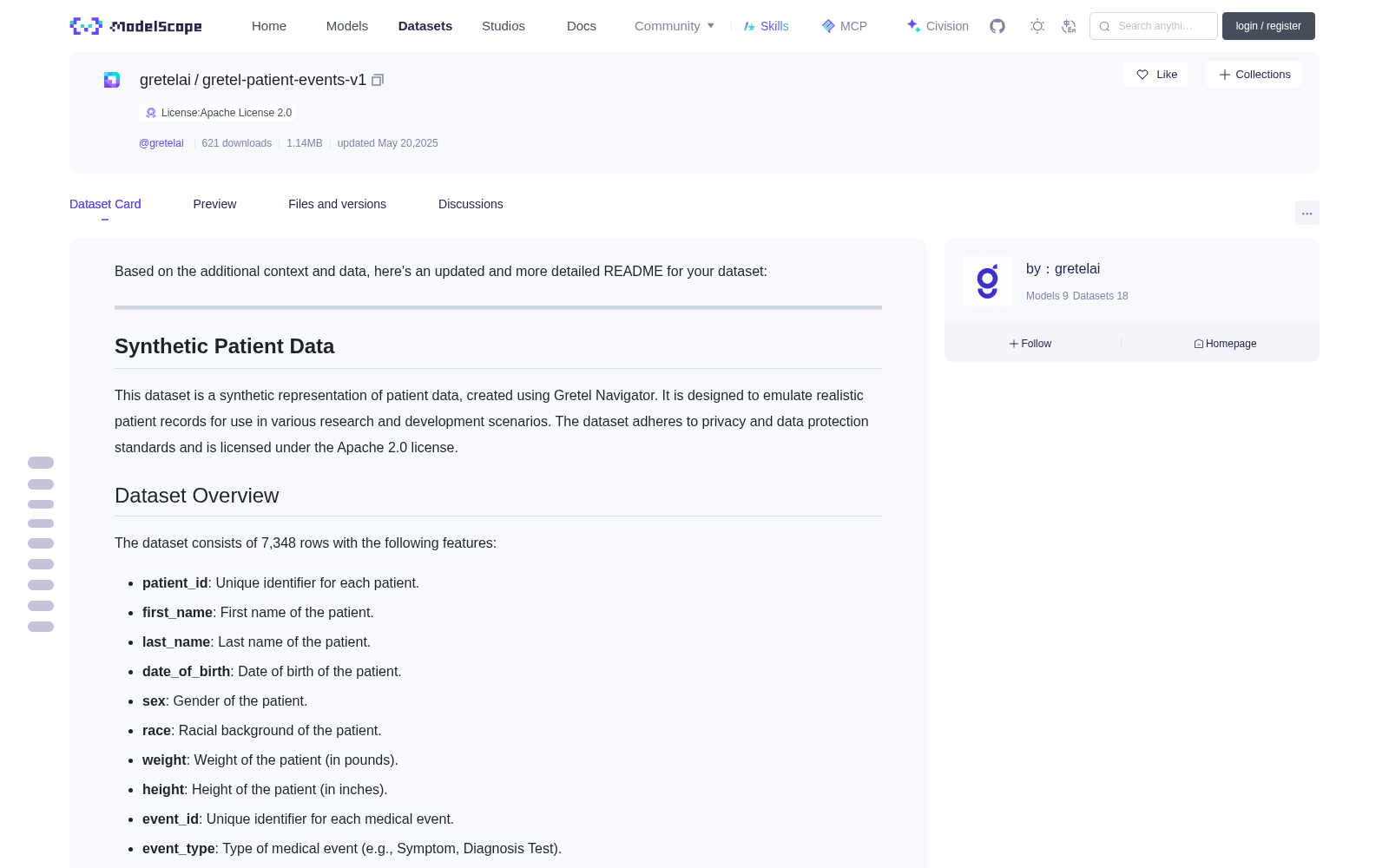Expand the Community dropdown menu

point(675,26)
